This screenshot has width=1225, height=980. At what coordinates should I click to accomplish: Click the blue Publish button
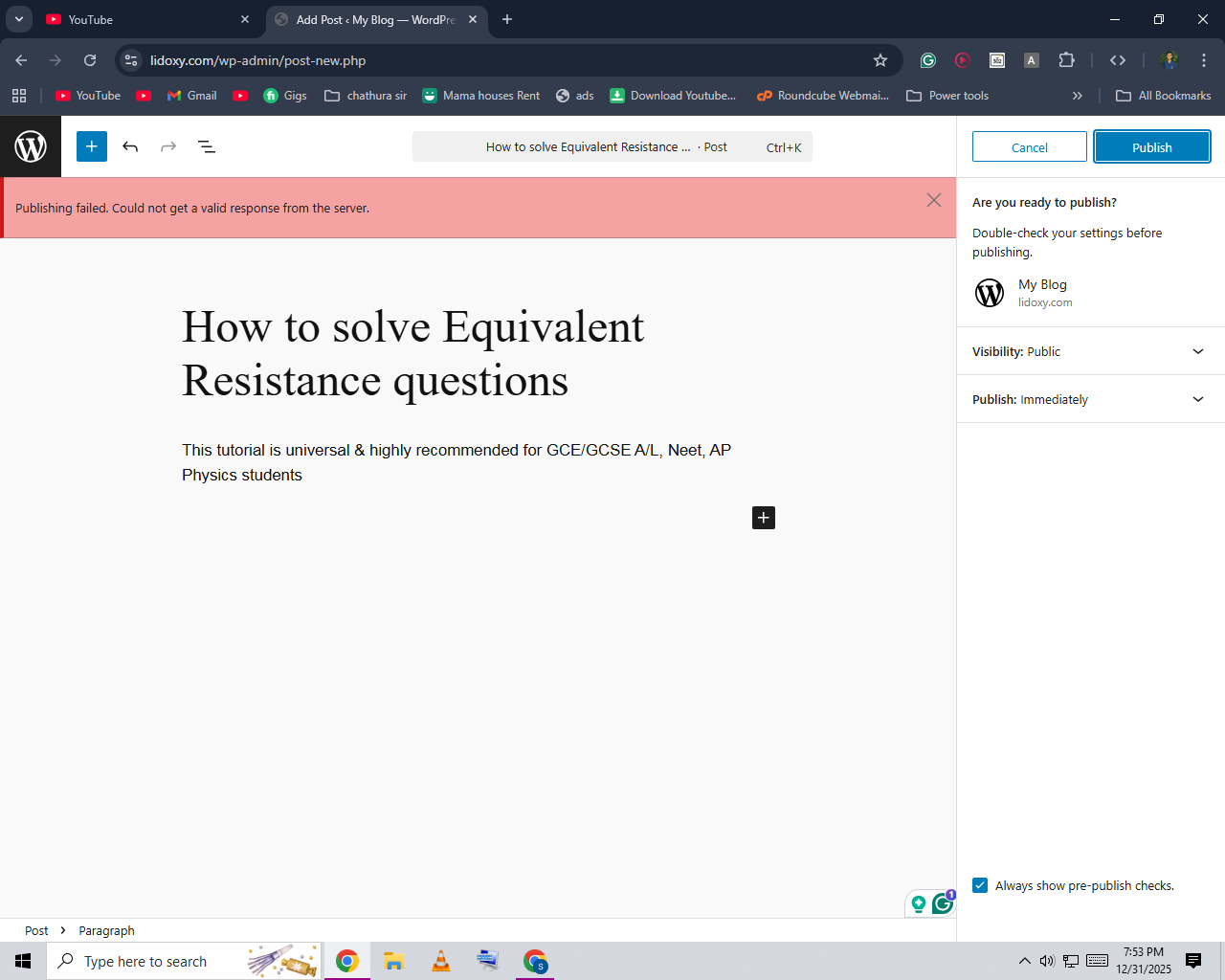(1152, 147)
